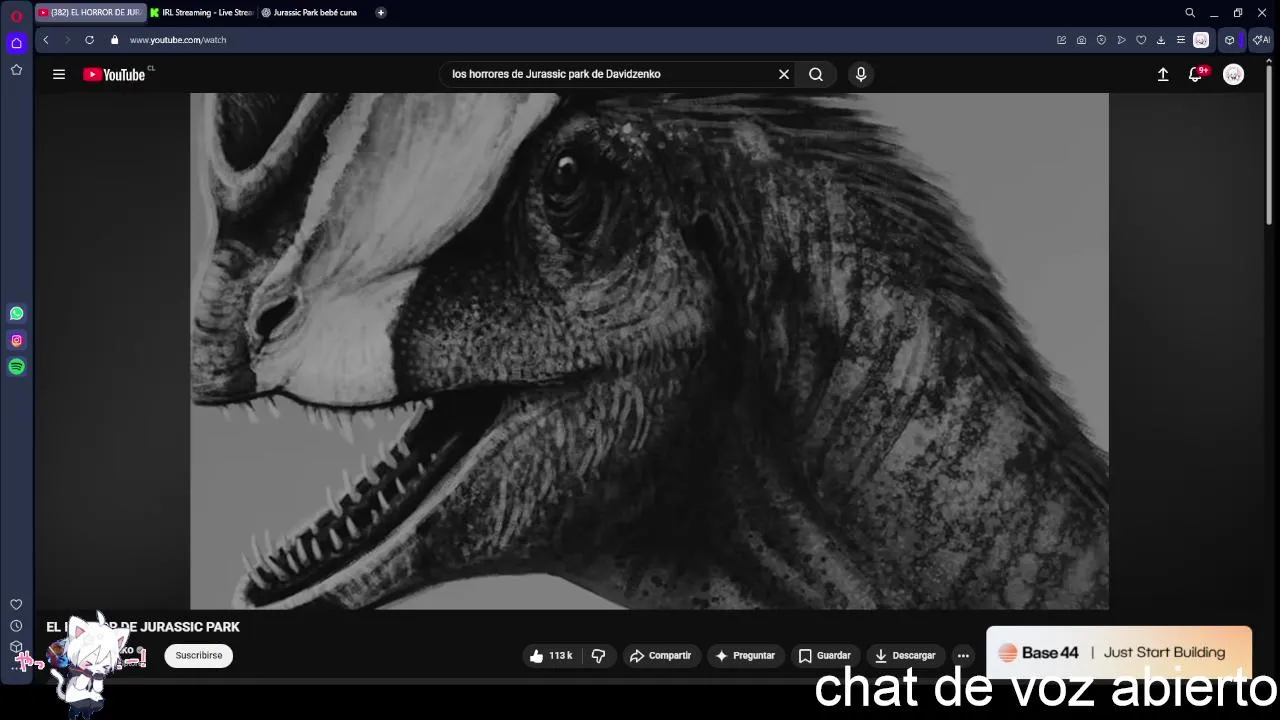
Task: Subscribe with the Suscribirse button
Action: click(x=199, y=656)
